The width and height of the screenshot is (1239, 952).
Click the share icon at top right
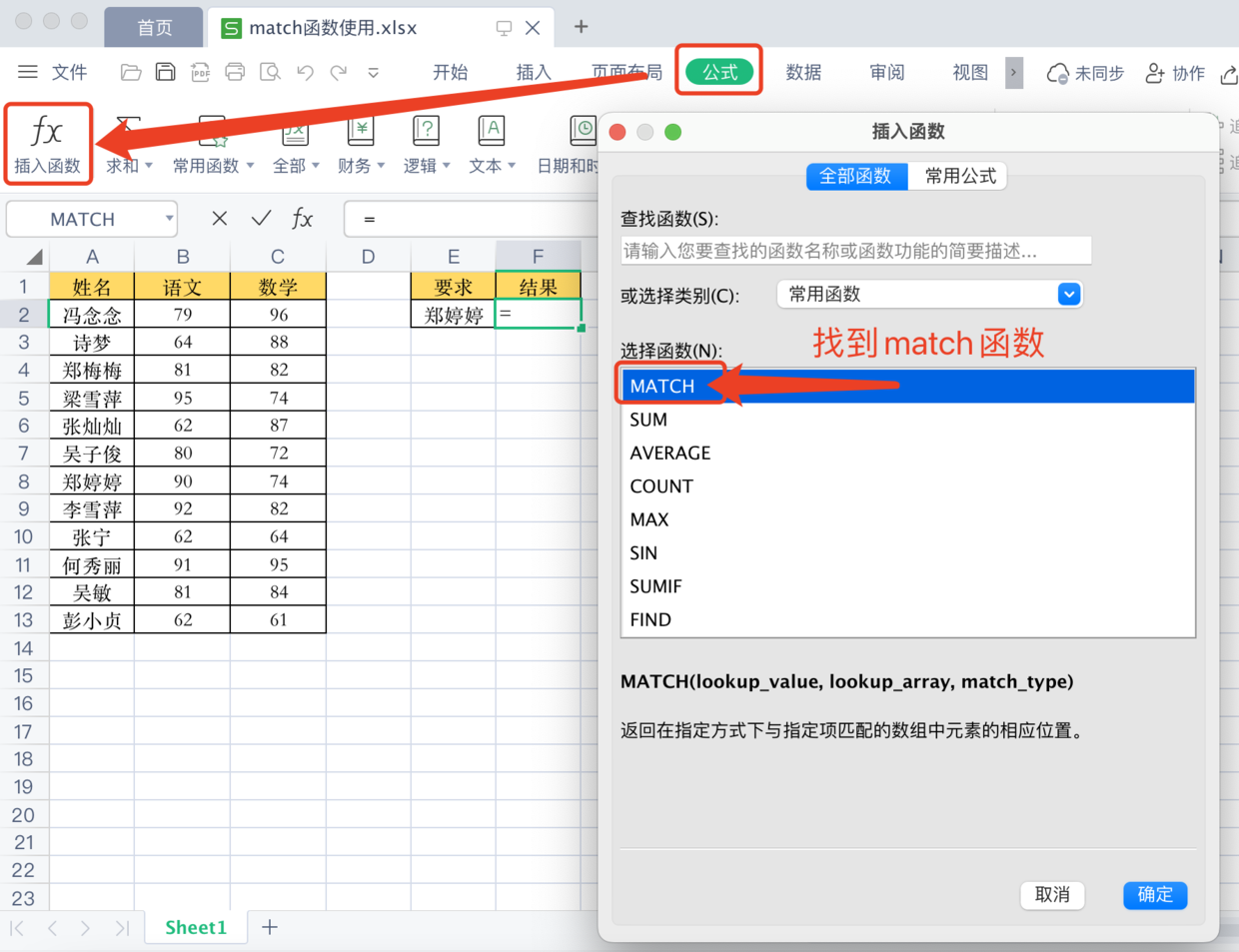tap(1230, 73)
